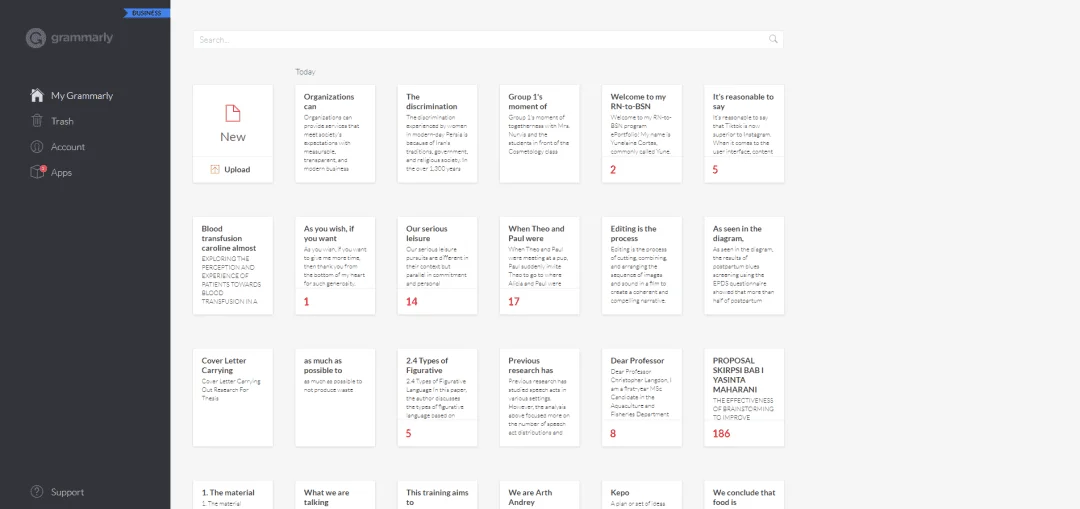Open 'What we are talking' document
This screenshot has height=509, width=1080.
pos(335,495)
